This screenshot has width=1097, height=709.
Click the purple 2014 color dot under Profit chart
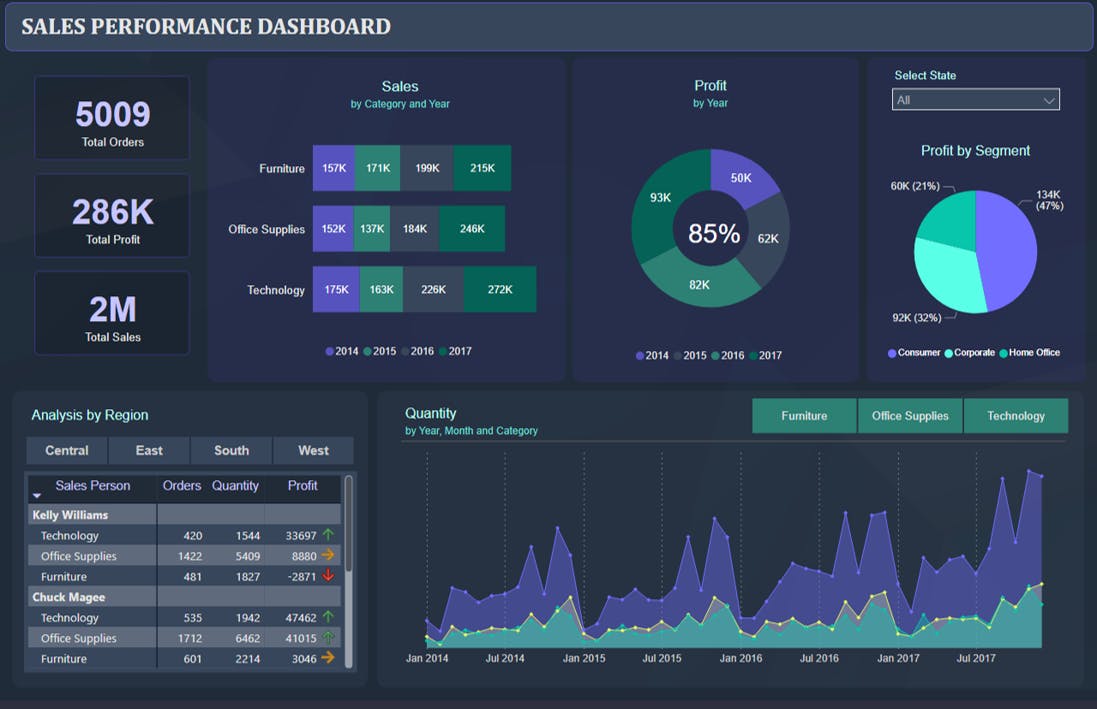641,355
